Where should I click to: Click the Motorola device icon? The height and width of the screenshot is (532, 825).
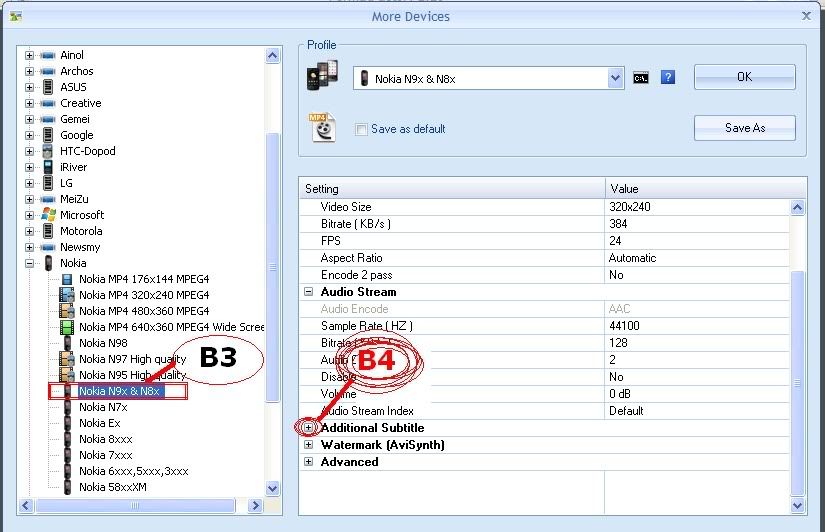[48, 231]
